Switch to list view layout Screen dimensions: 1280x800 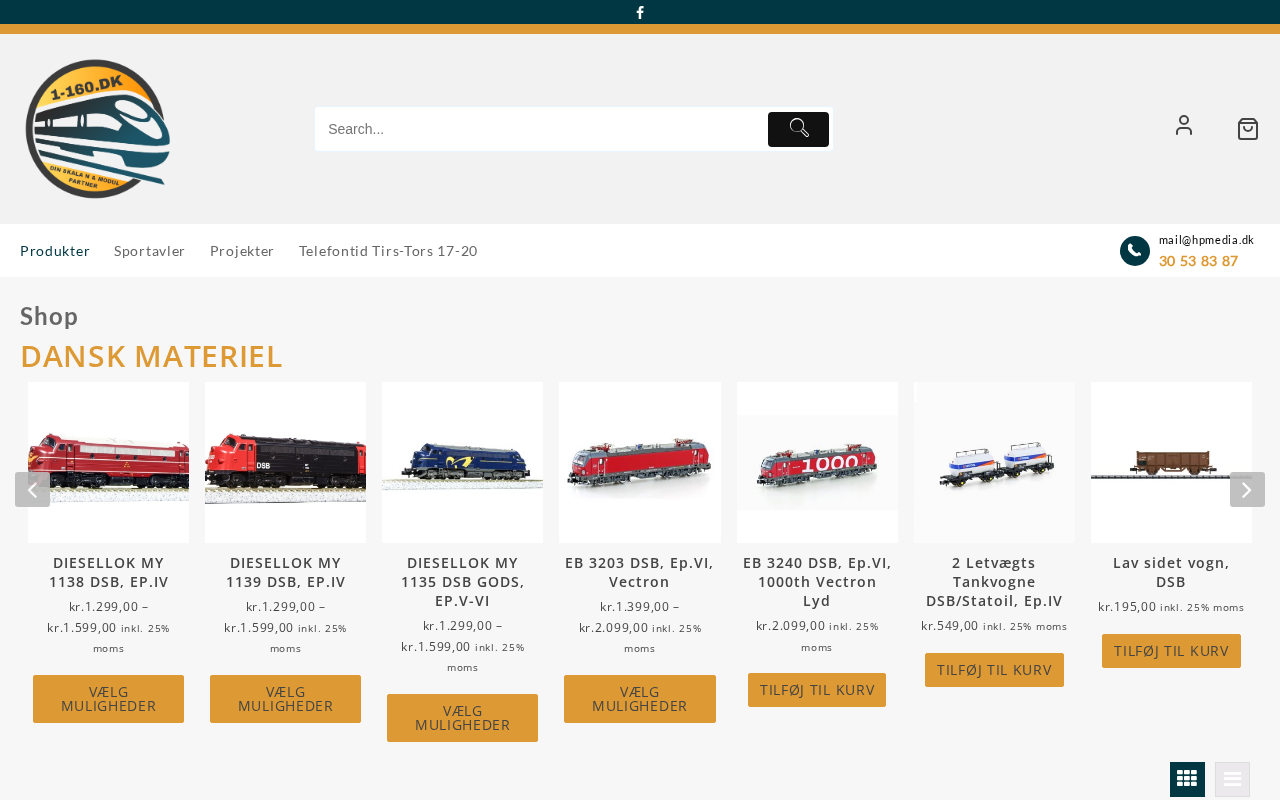(x=1232, y=779)
